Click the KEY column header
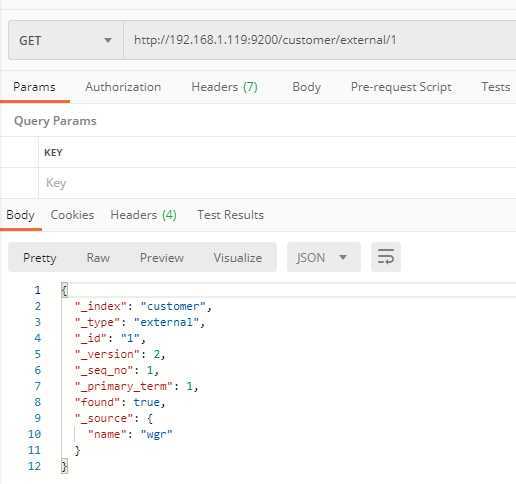The height and width of the screenshot is (484, 516). click(53, 153)
